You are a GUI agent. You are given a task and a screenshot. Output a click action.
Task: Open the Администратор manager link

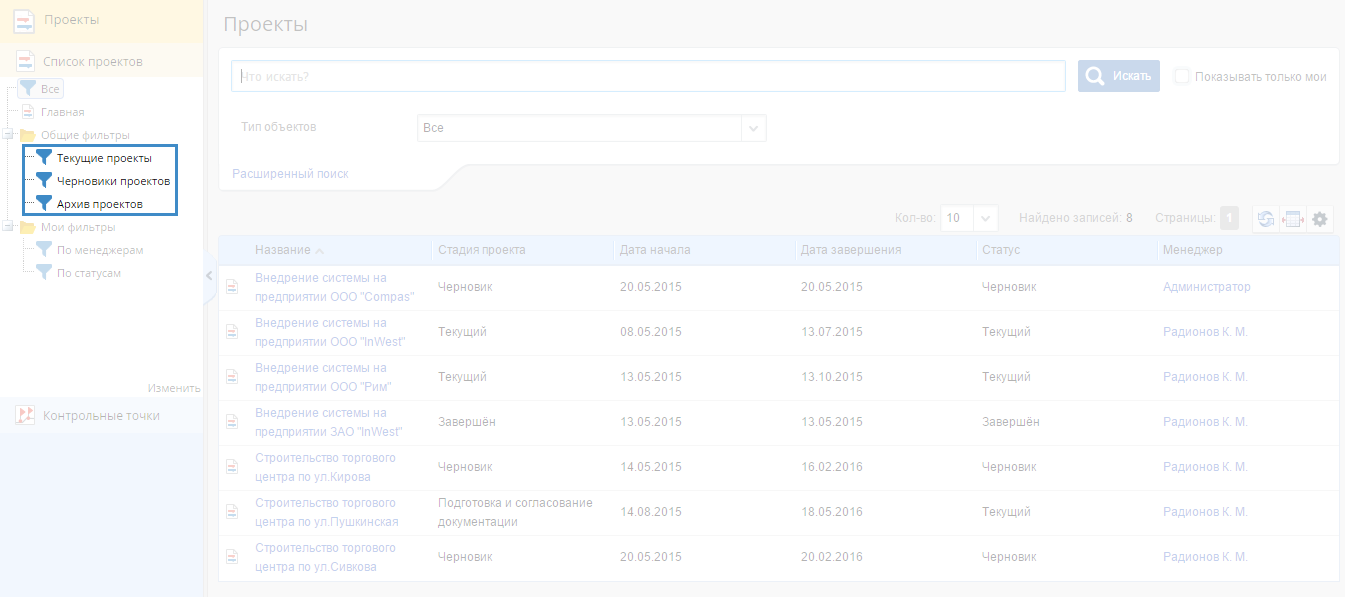pos(1206,287)
